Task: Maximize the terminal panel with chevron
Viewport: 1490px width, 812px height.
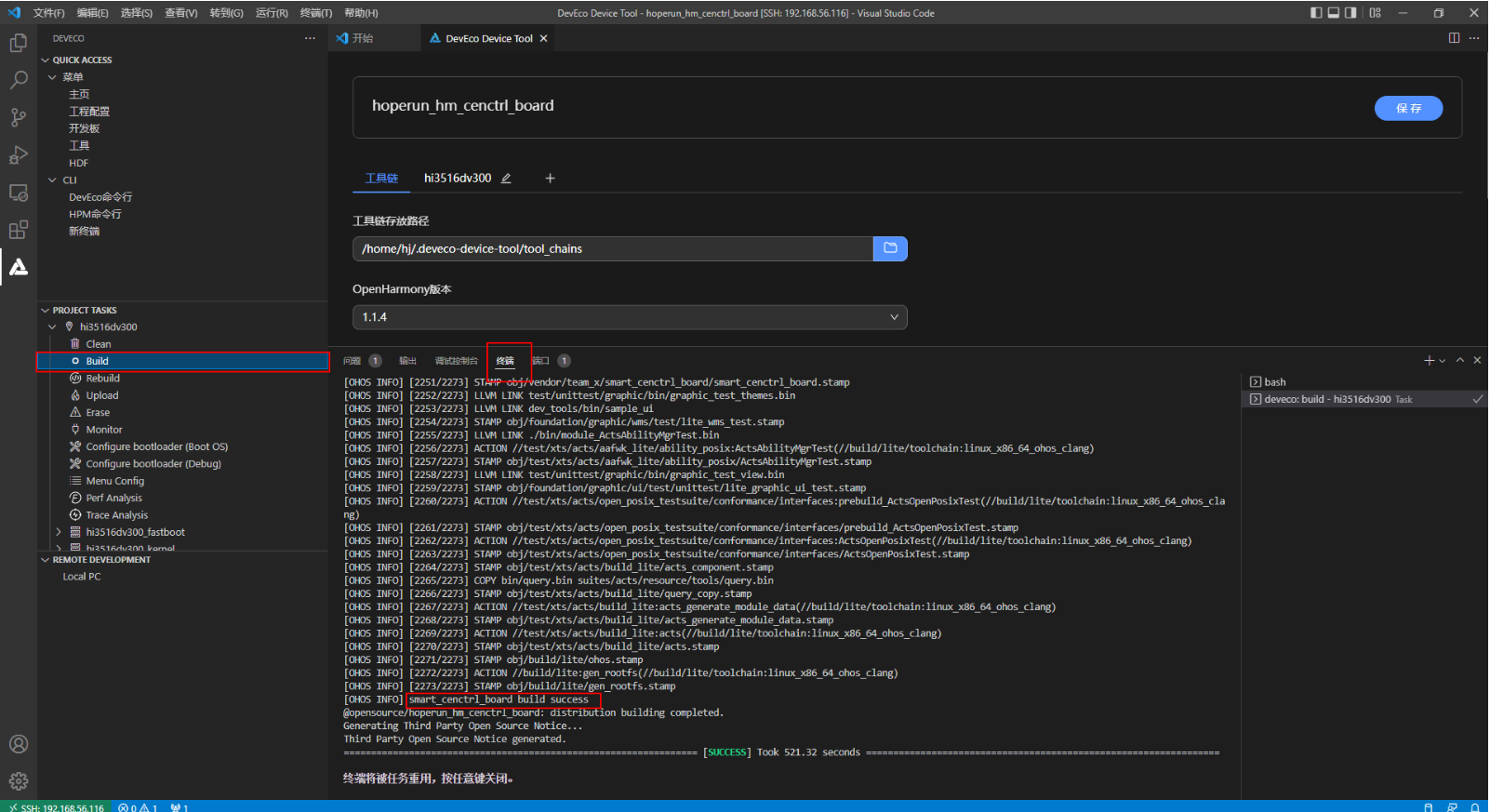Action: 1460,360
